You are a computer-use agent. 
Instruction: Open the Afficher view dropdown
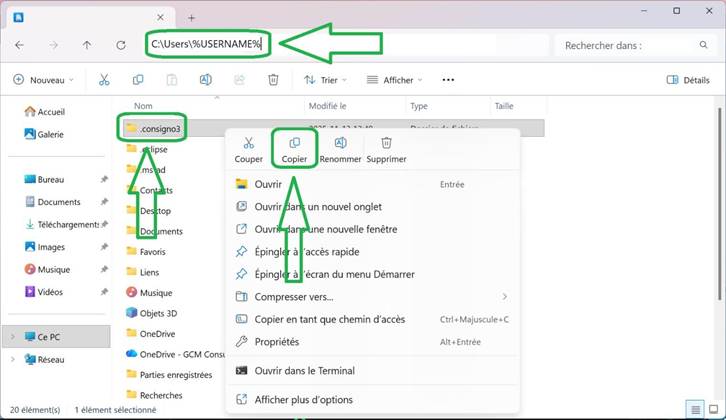coord(394,80)
